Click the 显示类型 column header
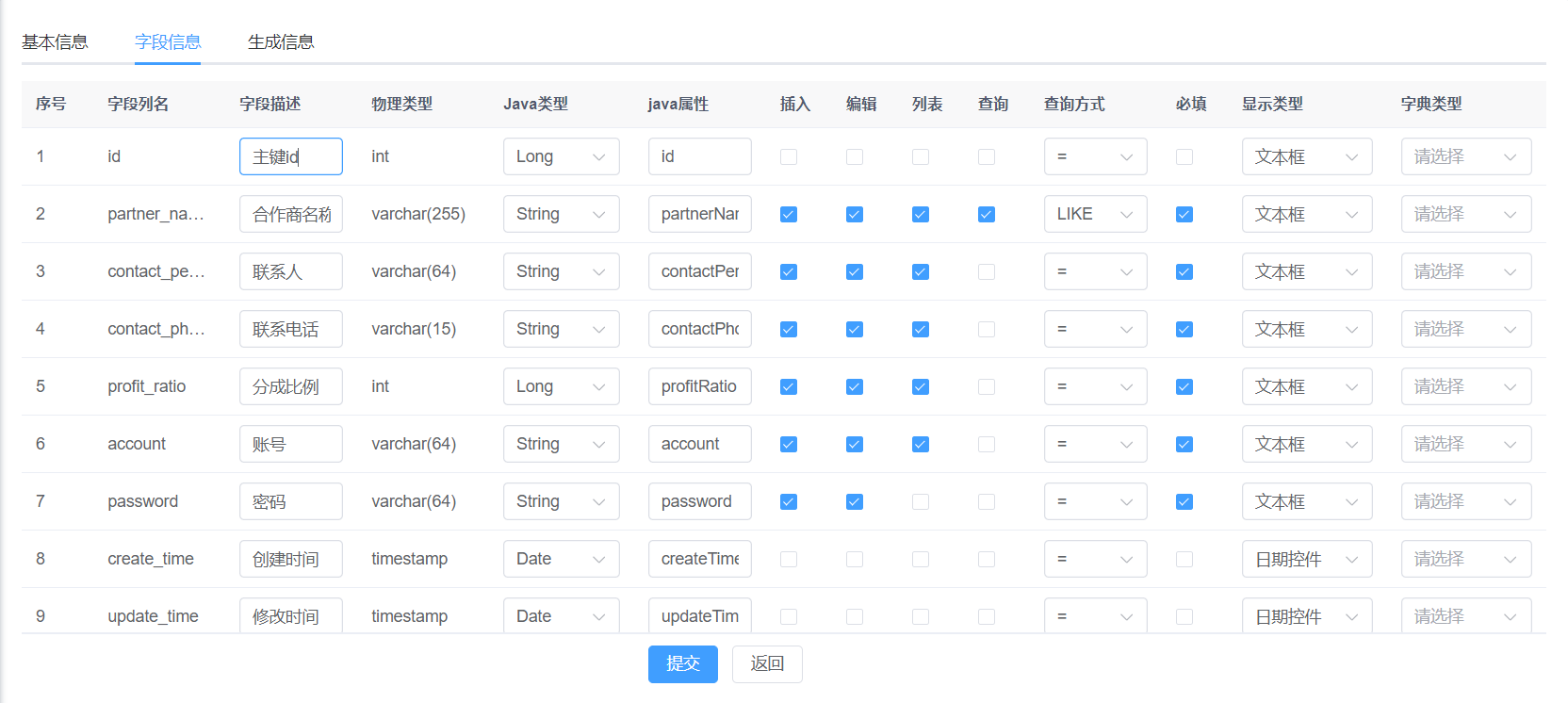The height and width of the screenshot is (703, 1568). point(1272,104)
